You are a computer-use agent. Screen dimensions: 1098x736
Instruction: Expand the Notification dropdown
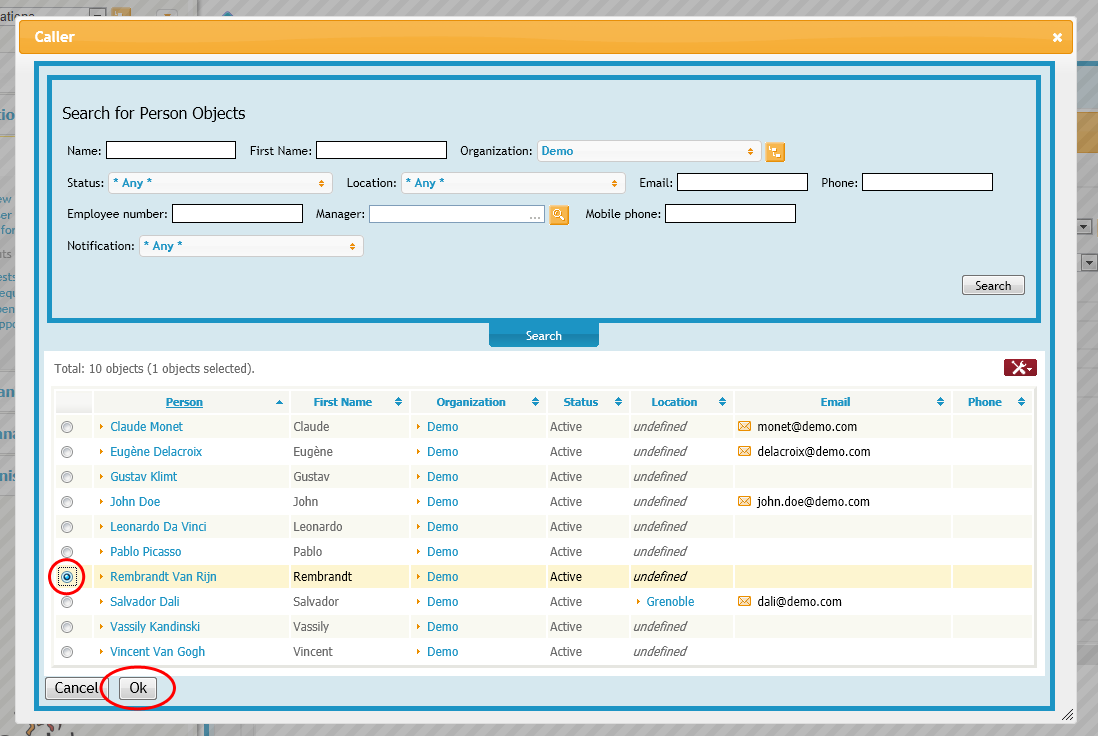pyautogui.click(x=251, y=246)
